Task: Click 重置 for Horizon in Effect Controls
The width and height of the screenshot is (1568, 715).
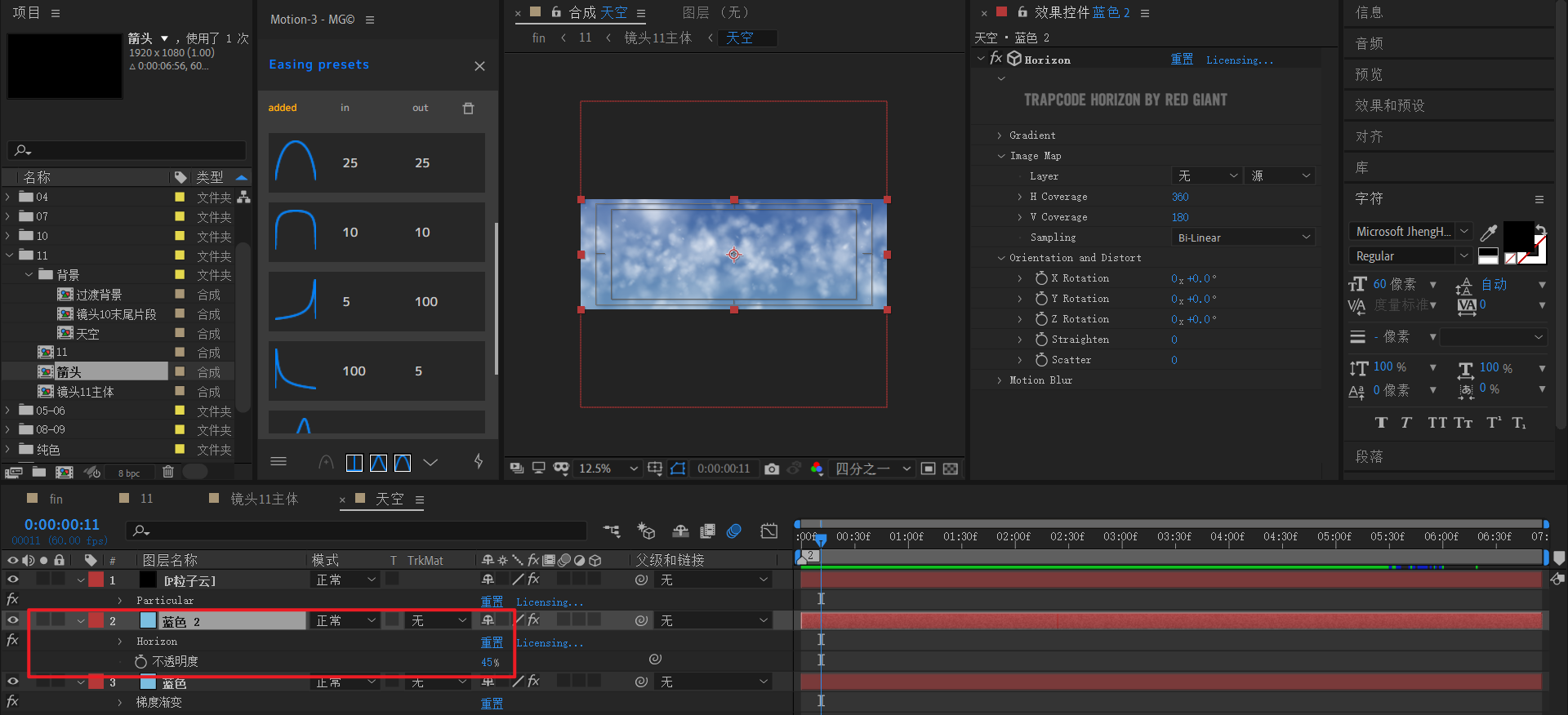Action: 1182,60
